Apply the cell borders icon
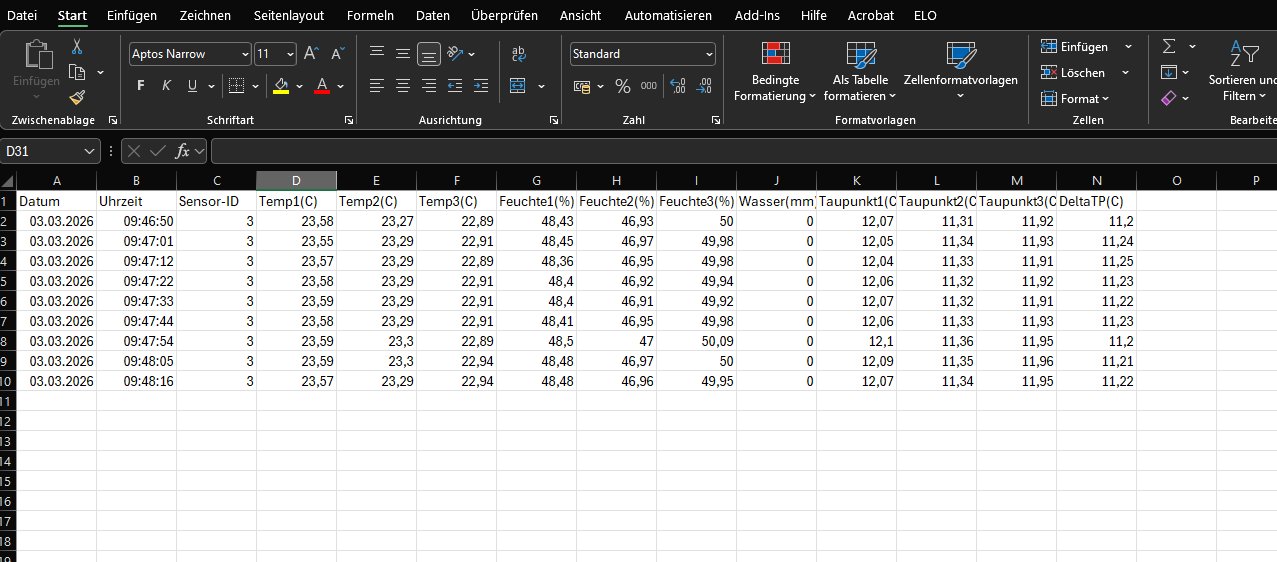This screenshot has width=1277, height=562. tap(235, 86)
